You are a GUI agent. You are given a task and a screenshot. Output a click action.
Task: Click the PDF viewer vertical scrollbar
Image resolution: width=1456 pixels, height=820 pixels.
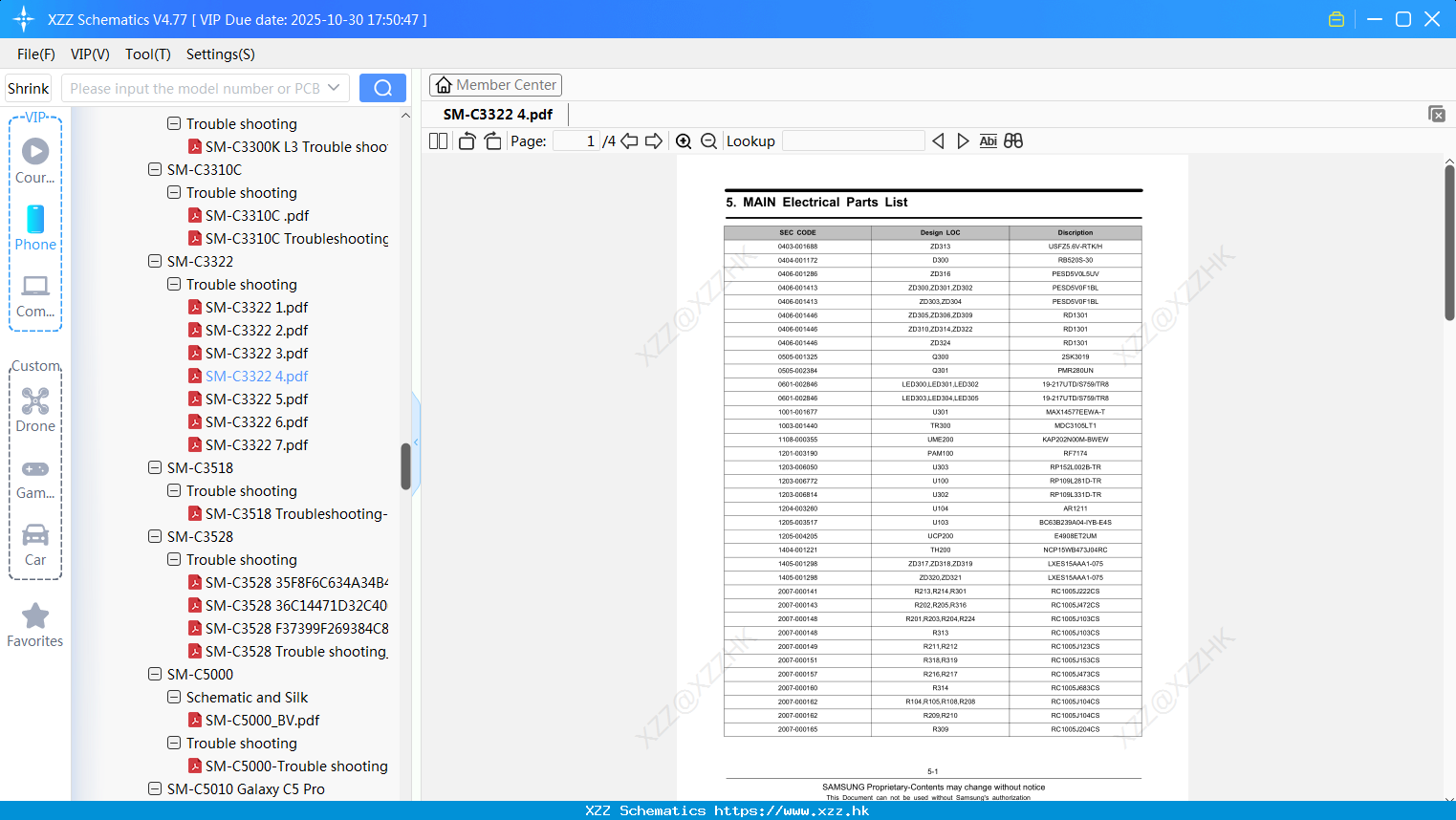pos(1449,242)
